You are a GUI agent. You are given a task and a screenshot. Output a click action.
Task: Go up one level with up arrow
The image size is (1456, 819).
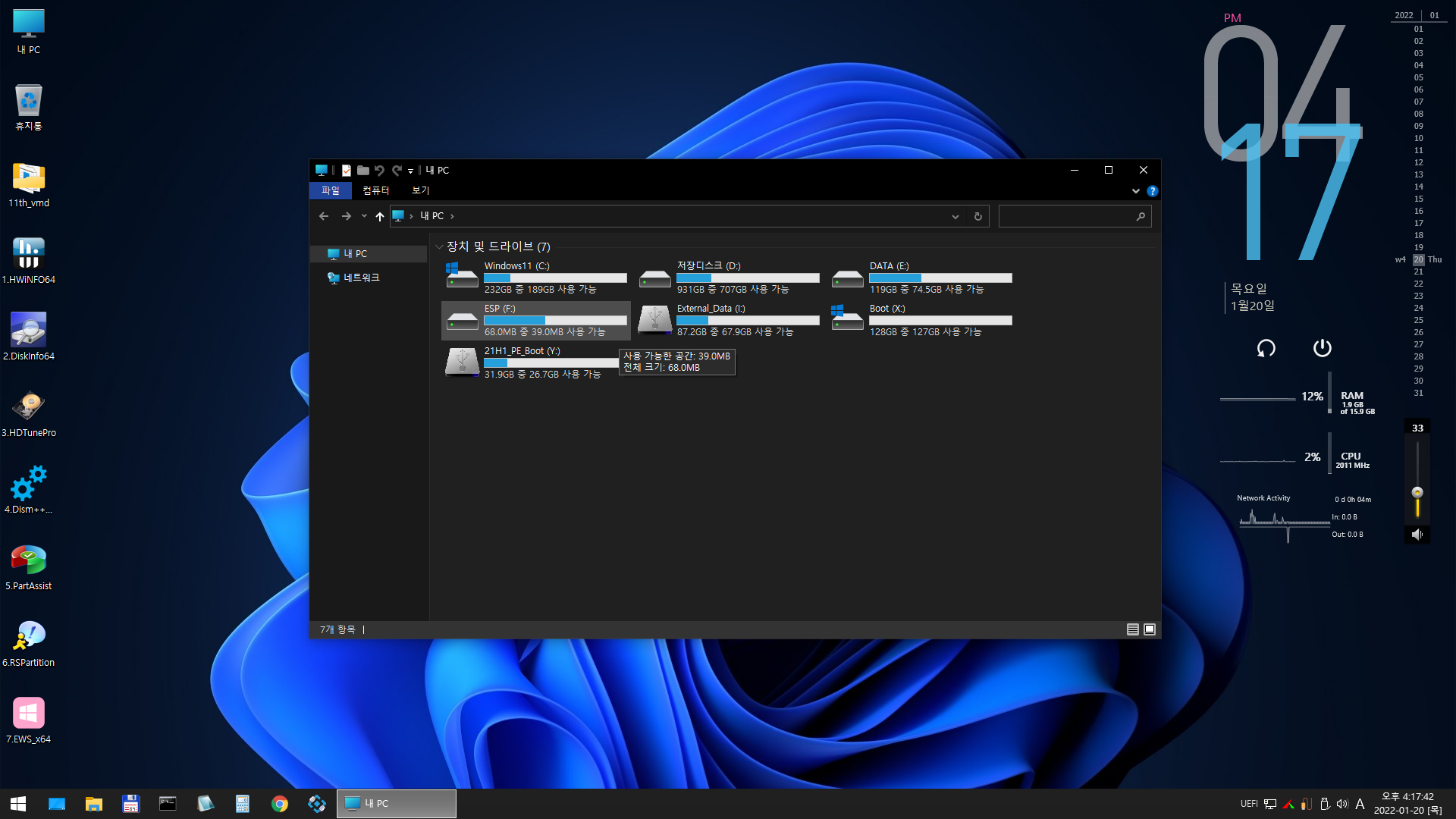[380, 216]
